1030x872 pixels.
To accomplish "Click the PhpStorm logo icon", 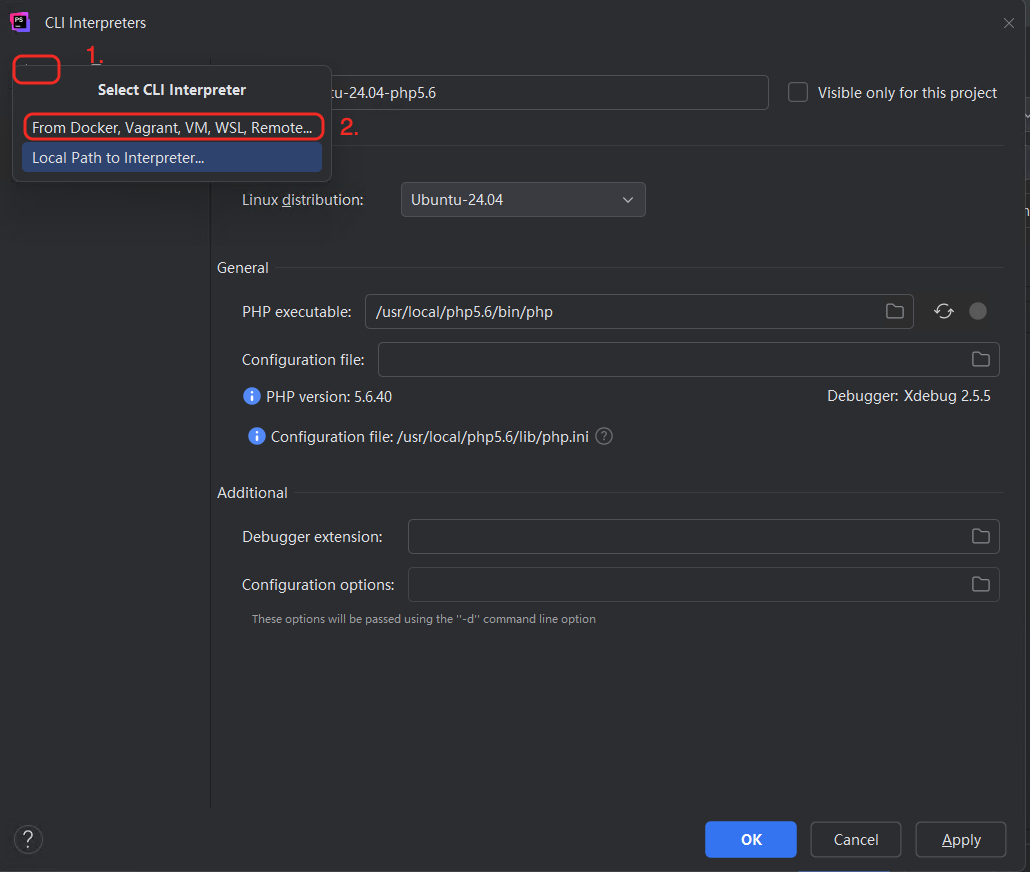I will [x=20, y=22].
